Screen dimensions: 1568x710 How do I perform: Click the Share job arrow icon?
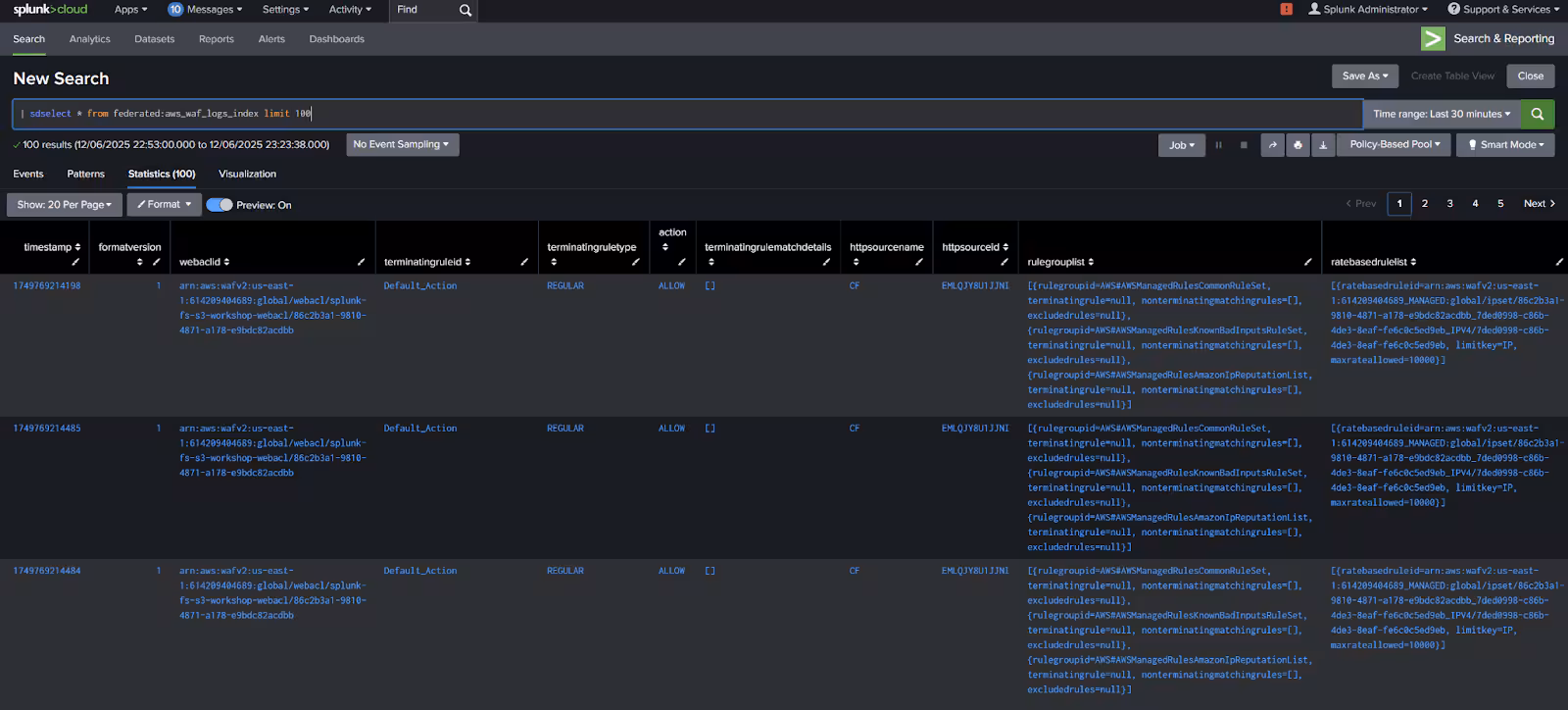click(1272, 145)
